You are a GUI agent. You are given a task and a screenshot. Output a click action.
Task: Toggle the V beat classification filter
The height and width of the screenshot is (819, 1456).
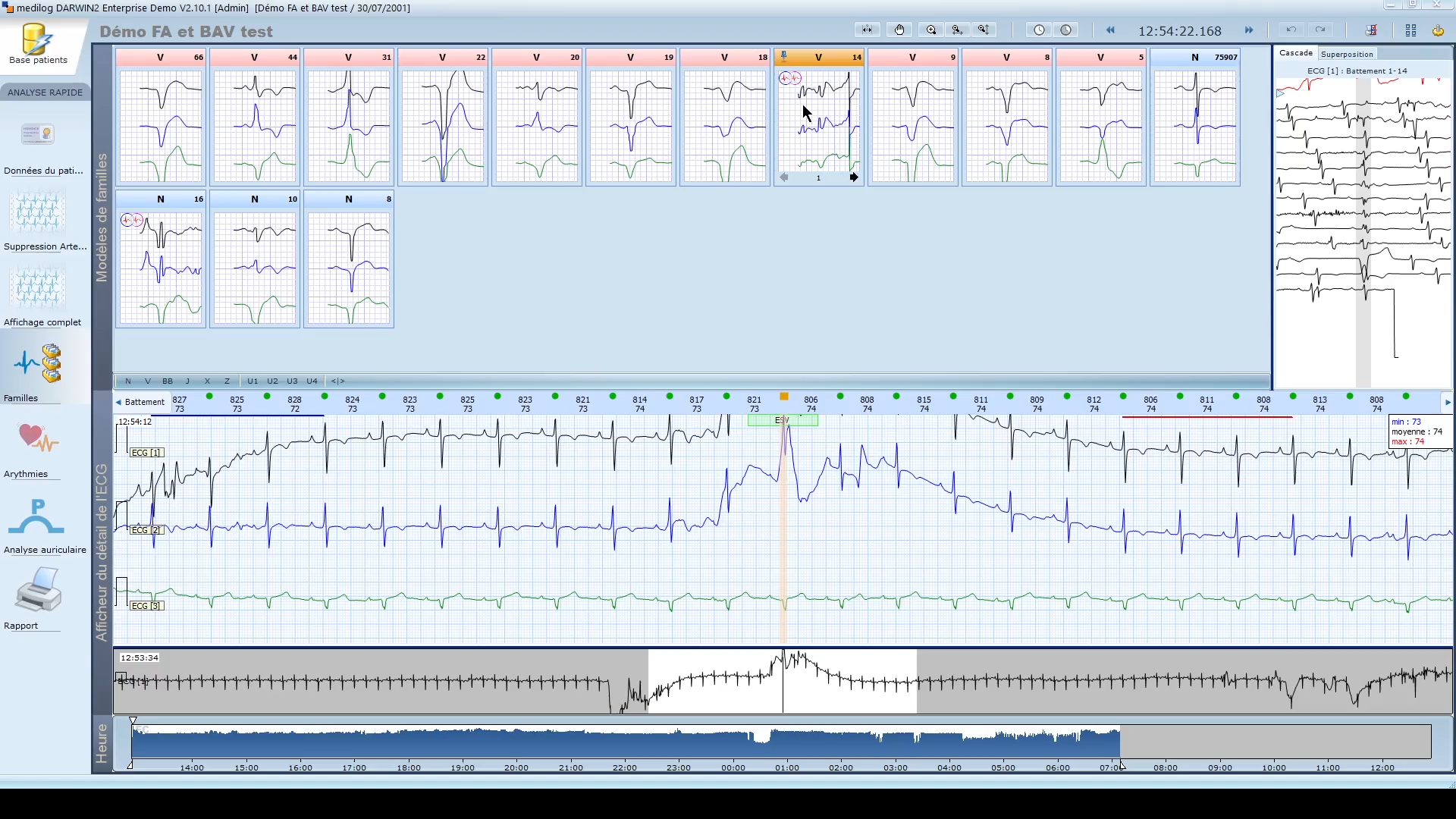(x=147, y=381)
